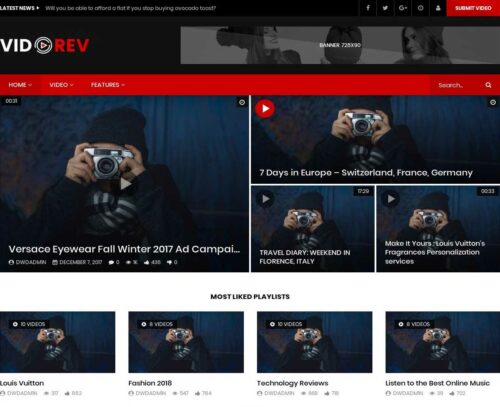Open the Fashion 2018 playlist thumbnail
500x407 pixels.
[186, 342]
